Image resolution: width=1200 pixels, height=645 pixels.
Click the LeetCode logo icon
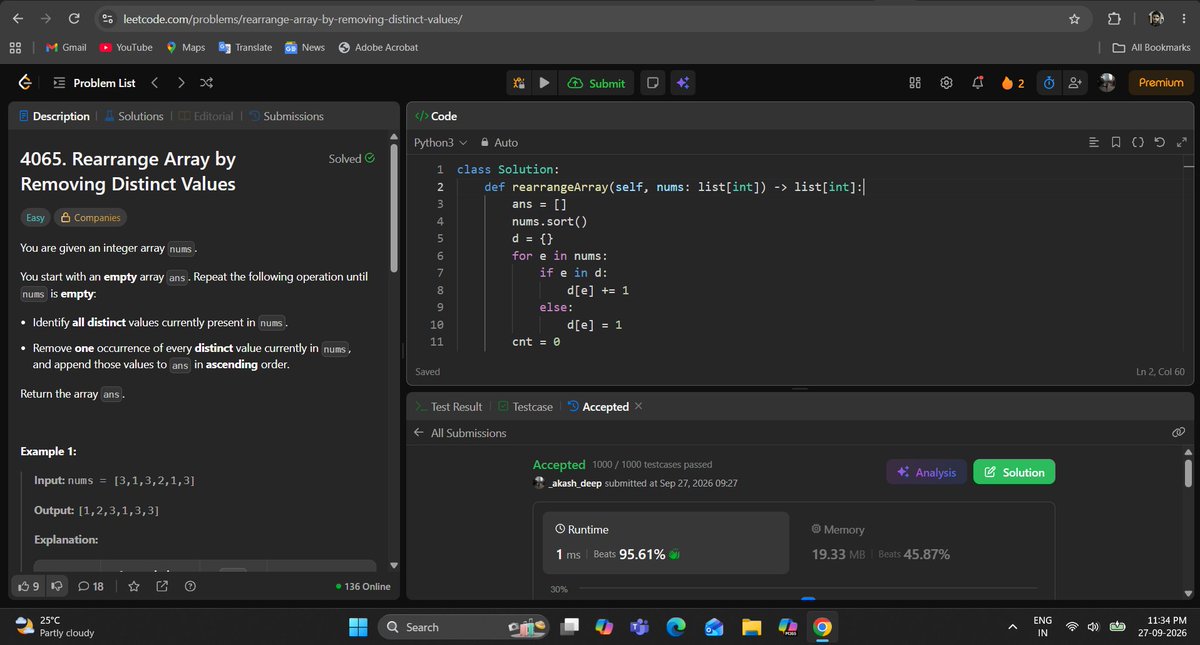tap(25, 83)
